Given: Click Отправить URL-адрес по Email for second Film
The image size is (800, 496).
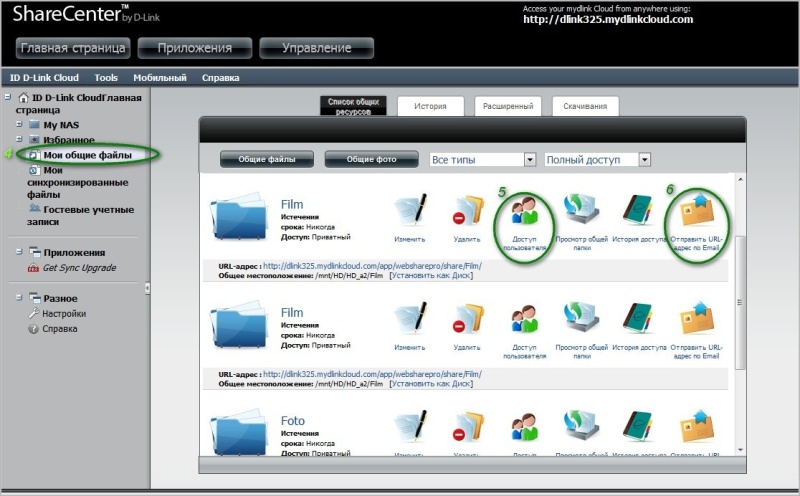Looking at the screenshot, I should (696, 317).
